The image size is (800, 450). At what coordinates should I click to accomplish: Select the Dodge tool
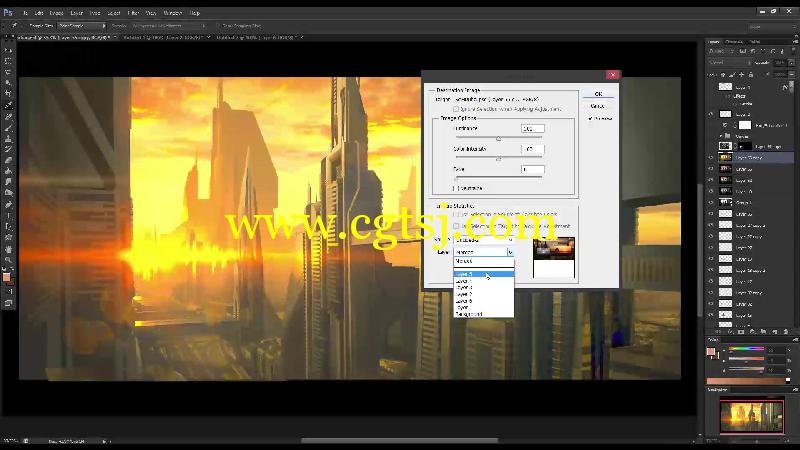pyautogui.click(x=8, y=193)
